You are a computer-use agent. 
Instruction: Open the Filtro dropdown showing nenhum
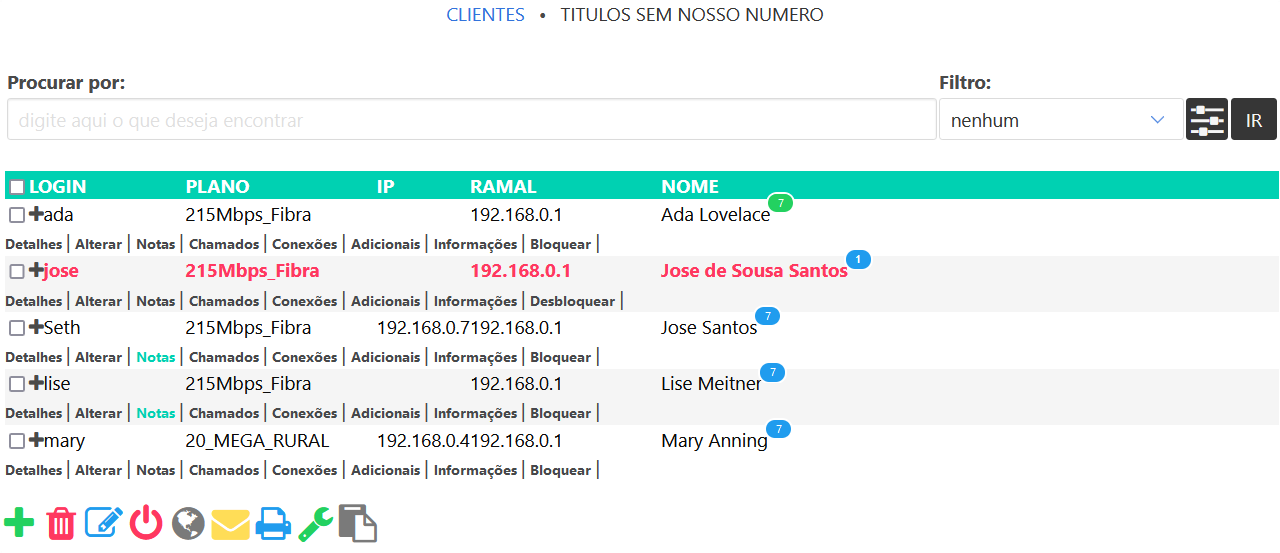coord(1060,120)
